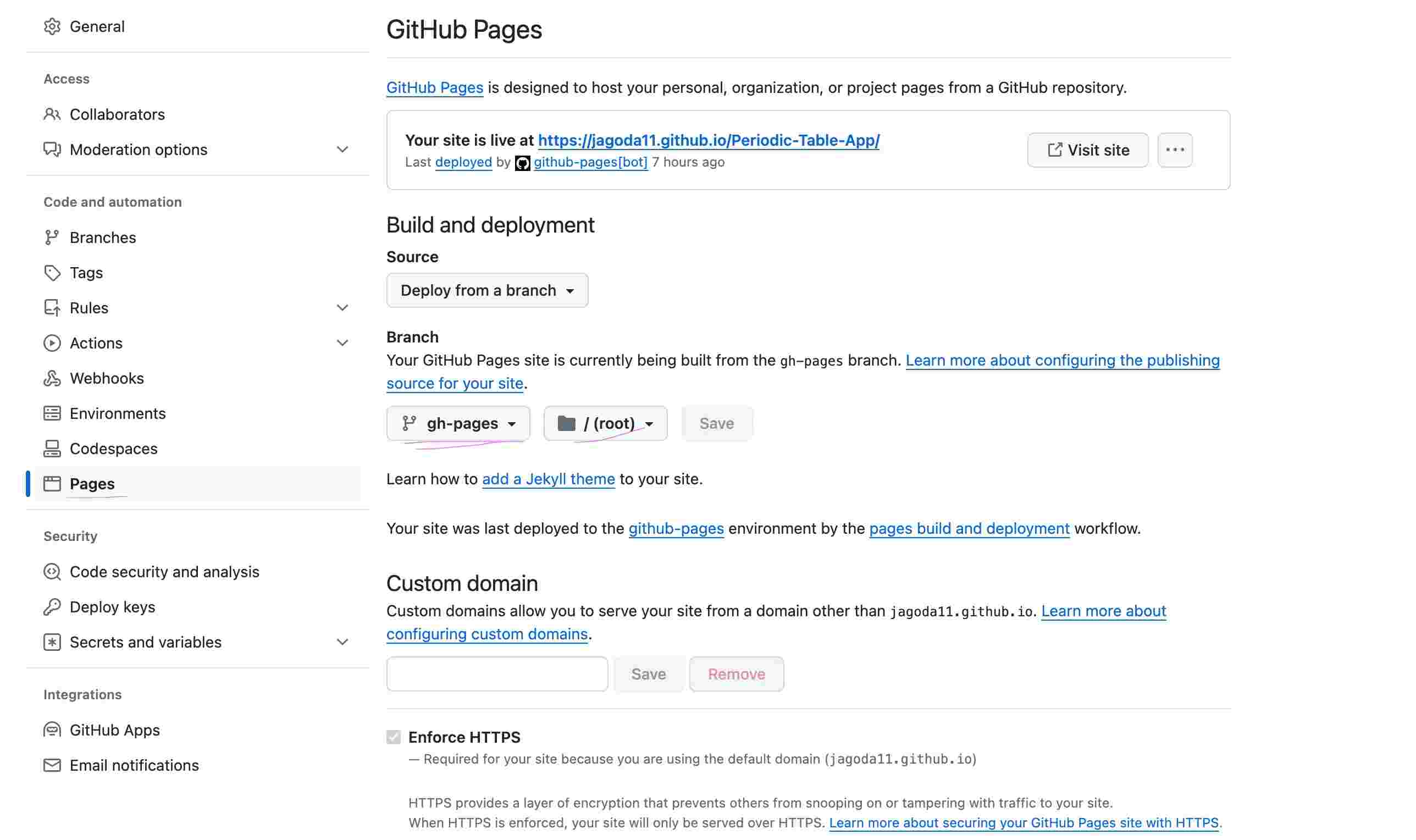Click the Deploy keys key icon
1416x840 pixels.
pyautogui.click(x=52, y=606)
